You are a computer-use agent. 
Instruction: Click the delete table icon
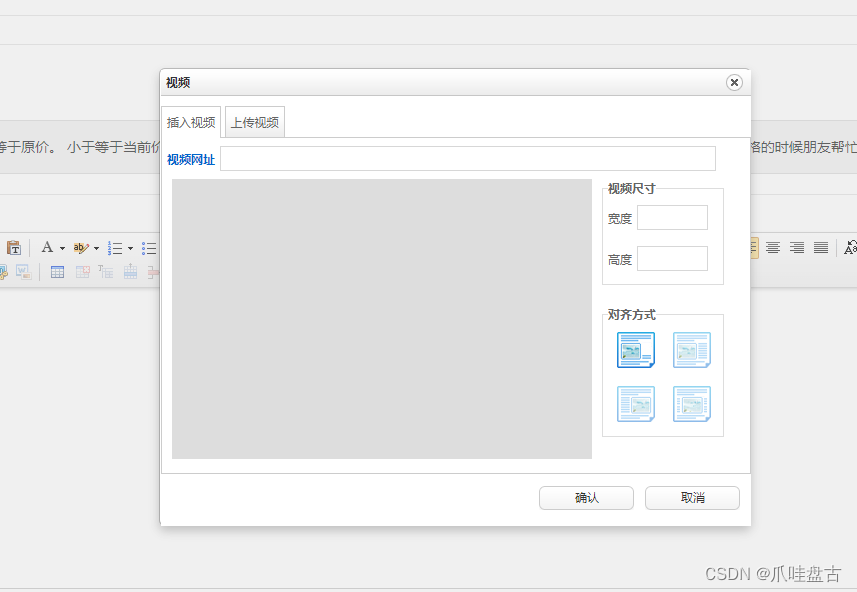83,272
